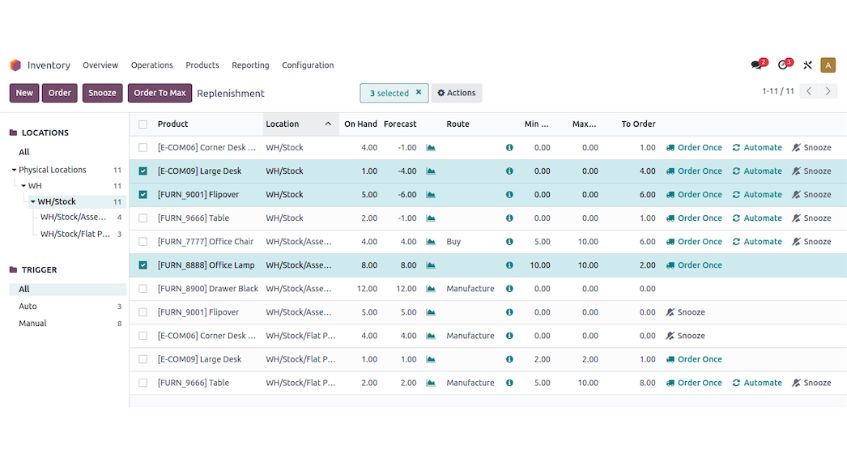This screenshot has width=847, height=460.
Task: Open the Actions dropdown
Action: point(456,93)
